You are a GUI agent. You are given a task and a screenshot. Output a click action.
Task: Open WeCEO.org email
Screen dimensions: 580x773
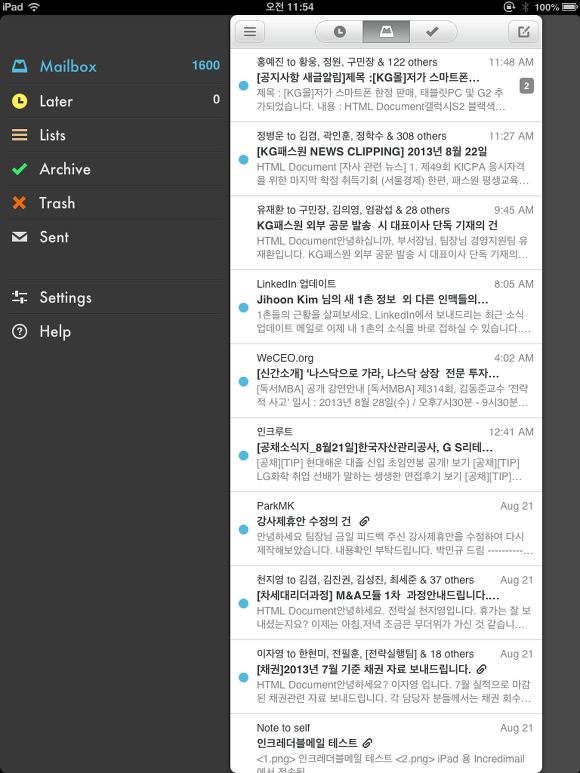[x=386, y=381]
